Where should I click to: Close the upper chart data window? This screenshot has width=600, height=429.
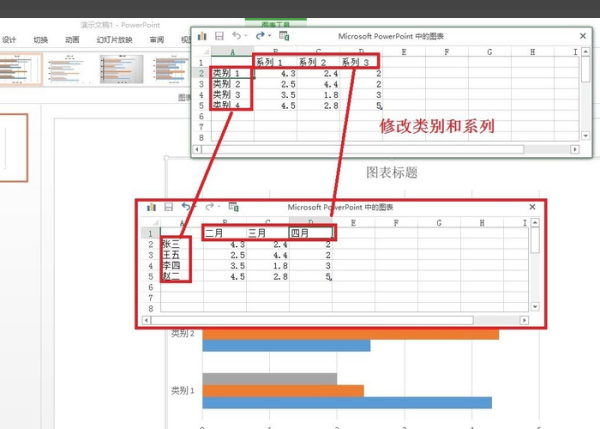click(x=583, y=36)
